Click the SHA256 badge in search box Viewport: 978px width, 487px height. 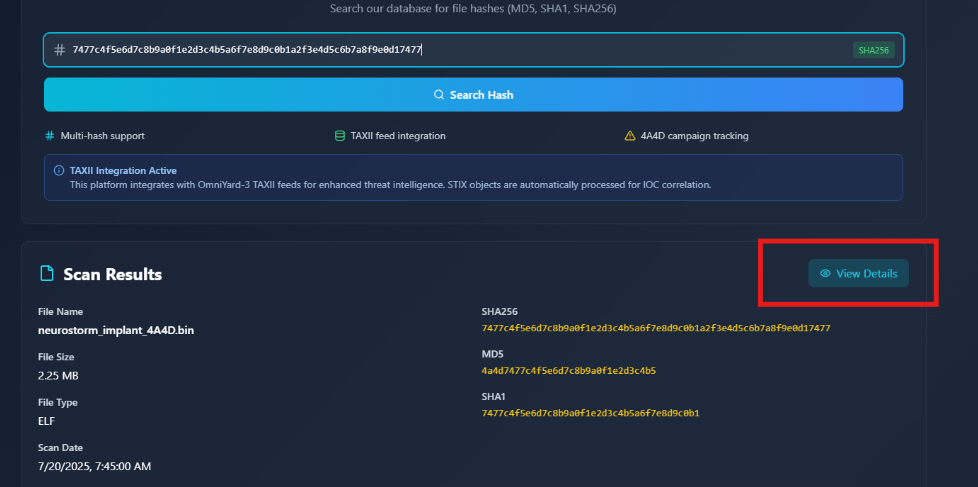coord(872,50)
